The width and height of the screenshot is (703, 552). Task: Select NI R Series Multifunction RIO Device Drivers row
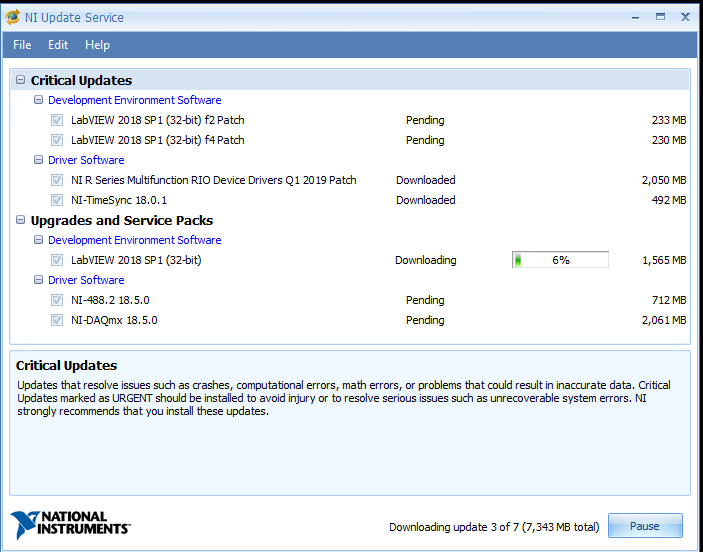coord(350,180)
